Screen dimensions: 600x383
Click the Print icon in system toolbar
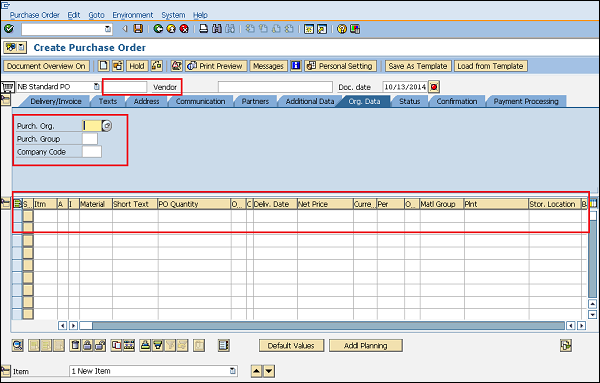pyautogui.click(x=204, y=29)
